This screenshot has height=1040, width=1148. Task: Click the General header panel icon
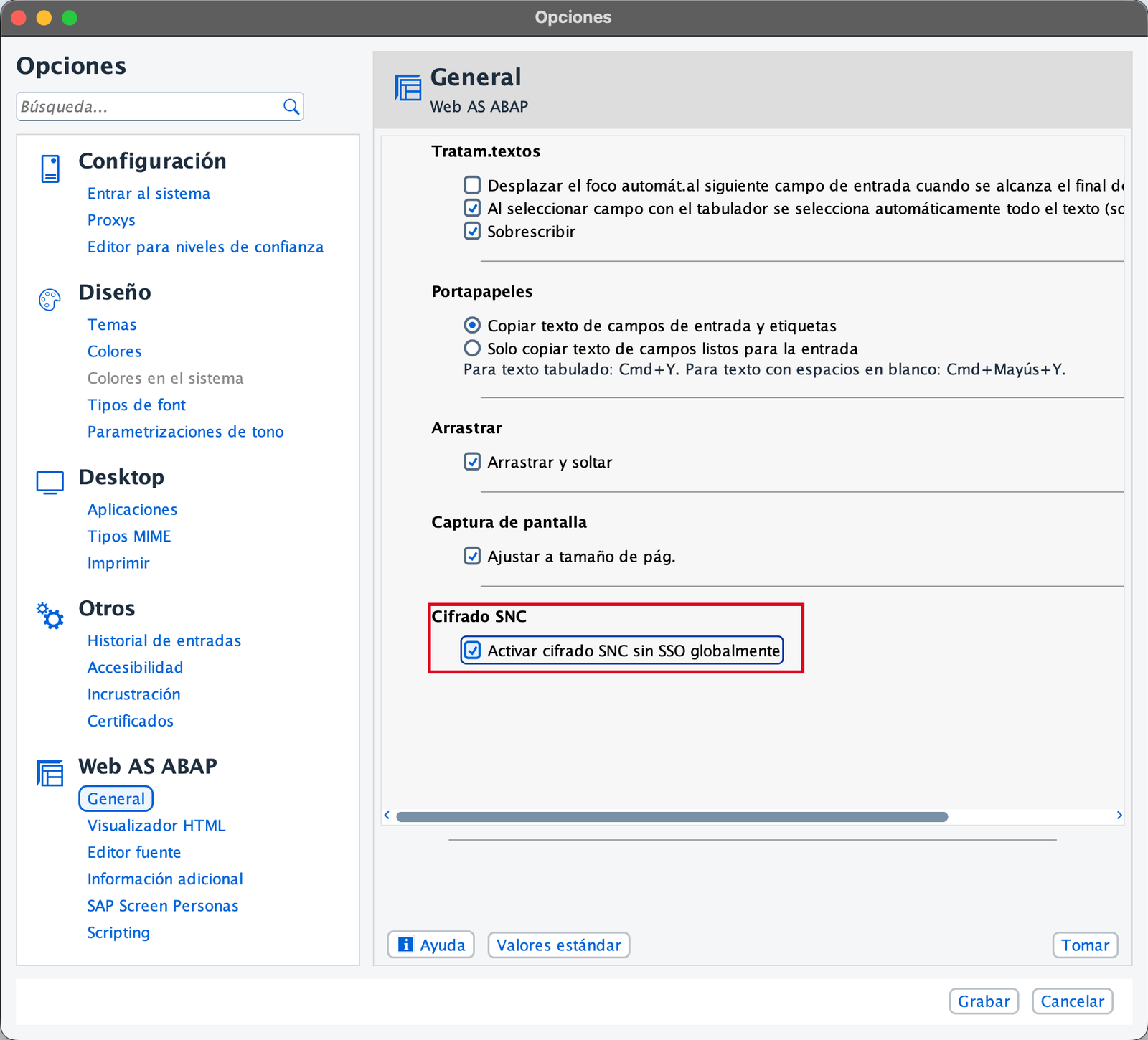pos(408,88)
